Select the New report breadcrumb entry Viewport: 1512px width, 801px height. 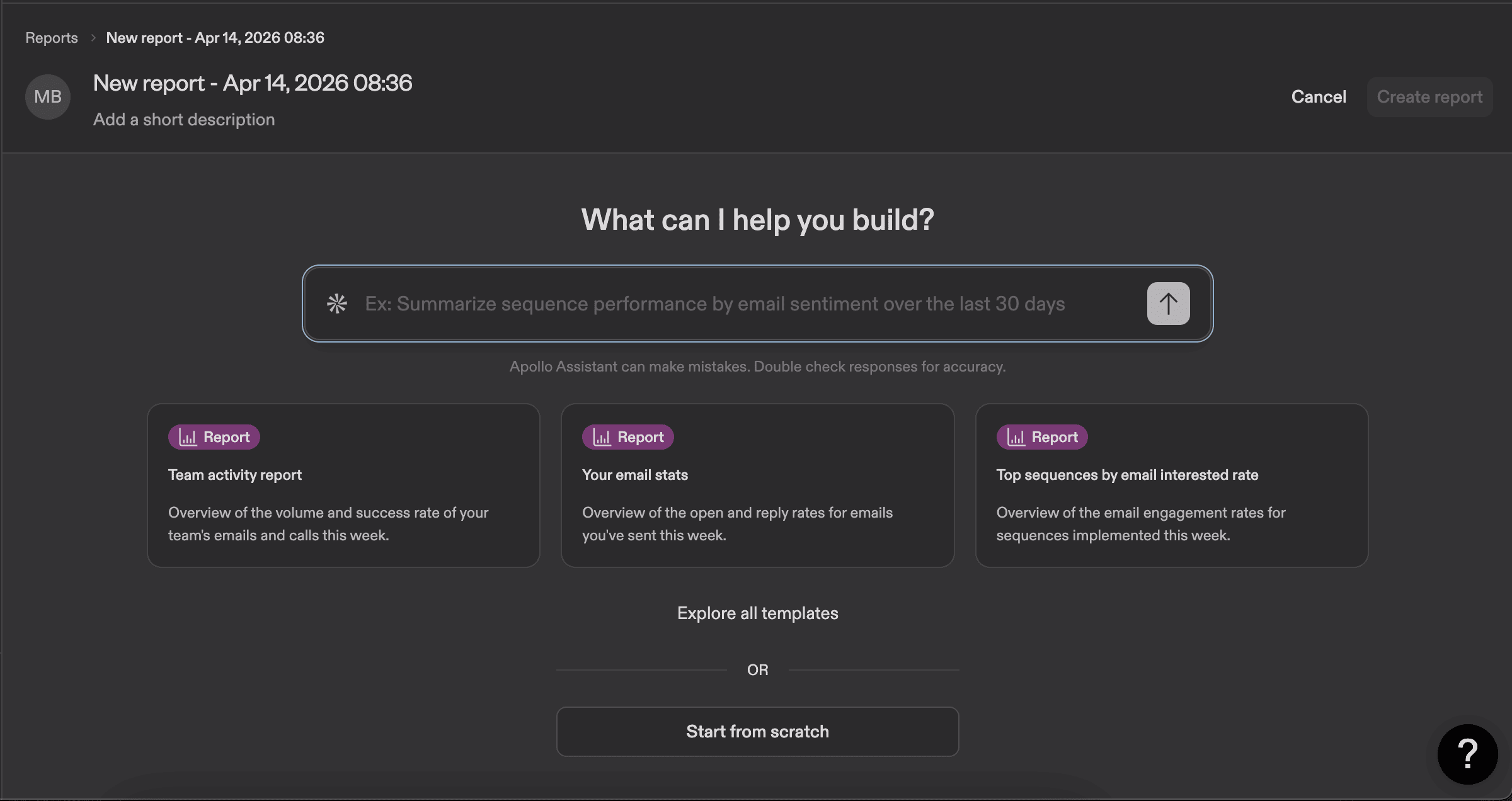[215, 37]
